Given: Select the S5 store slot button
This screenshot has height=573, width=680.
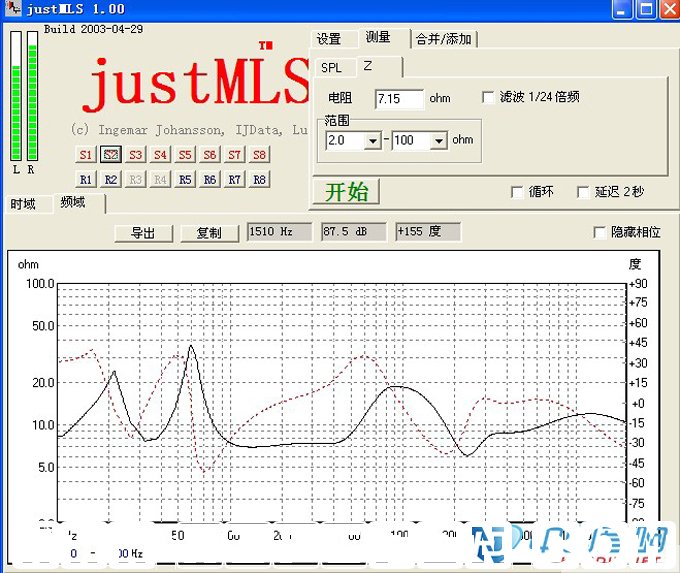Looking at the screenshot, I should pos(185,155).
